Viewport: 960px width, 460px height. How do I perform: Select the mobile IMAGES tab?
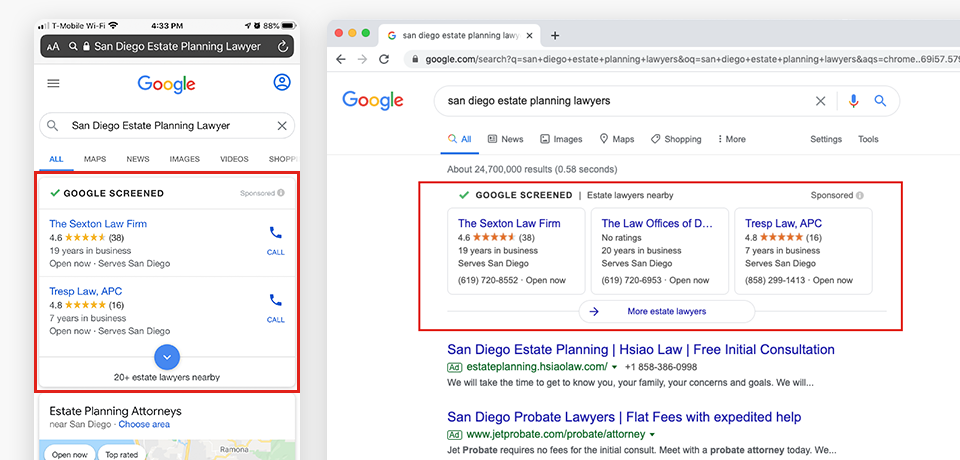(x=184, y=159)
